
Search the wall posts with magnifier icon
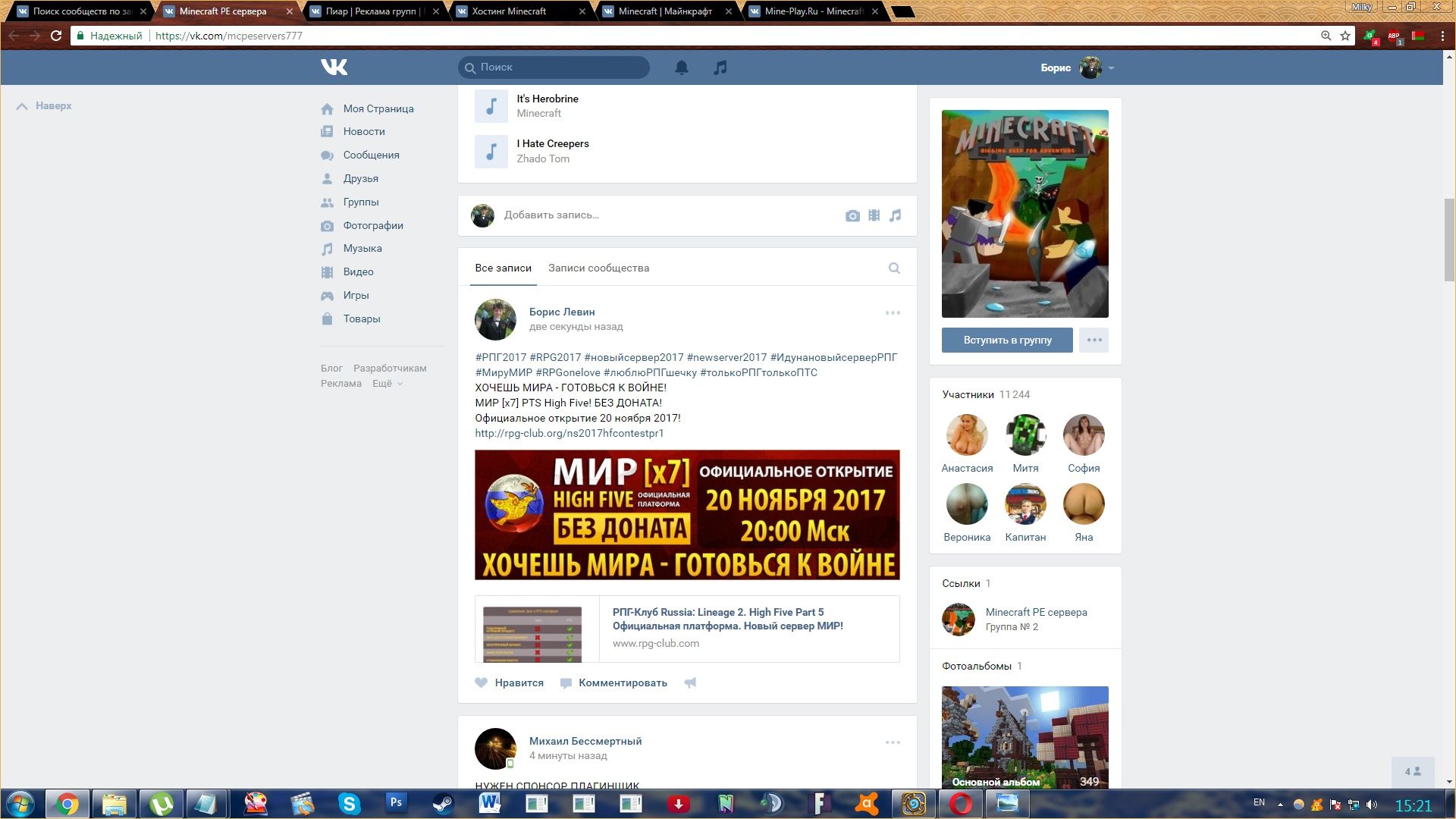tap(894, 268)
